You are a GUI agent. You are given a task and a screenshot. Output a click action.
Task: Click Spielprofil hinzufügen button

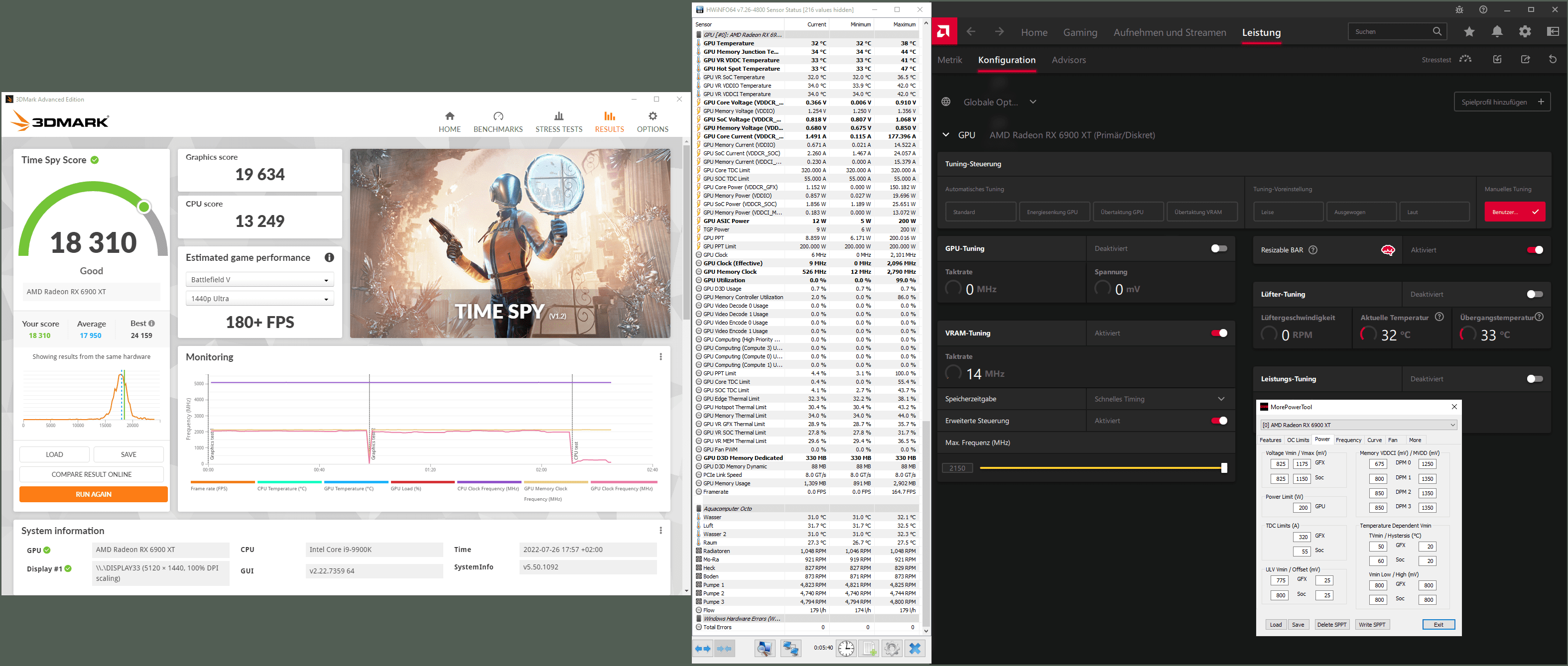click(1502, 102)
